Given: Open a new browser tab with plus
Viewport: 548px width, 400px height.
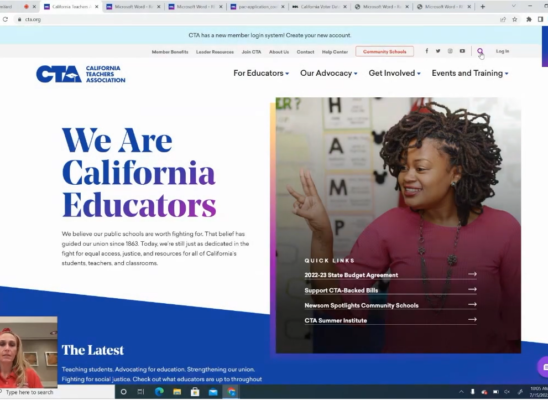Looking at the screenshot, I should 483,7.
